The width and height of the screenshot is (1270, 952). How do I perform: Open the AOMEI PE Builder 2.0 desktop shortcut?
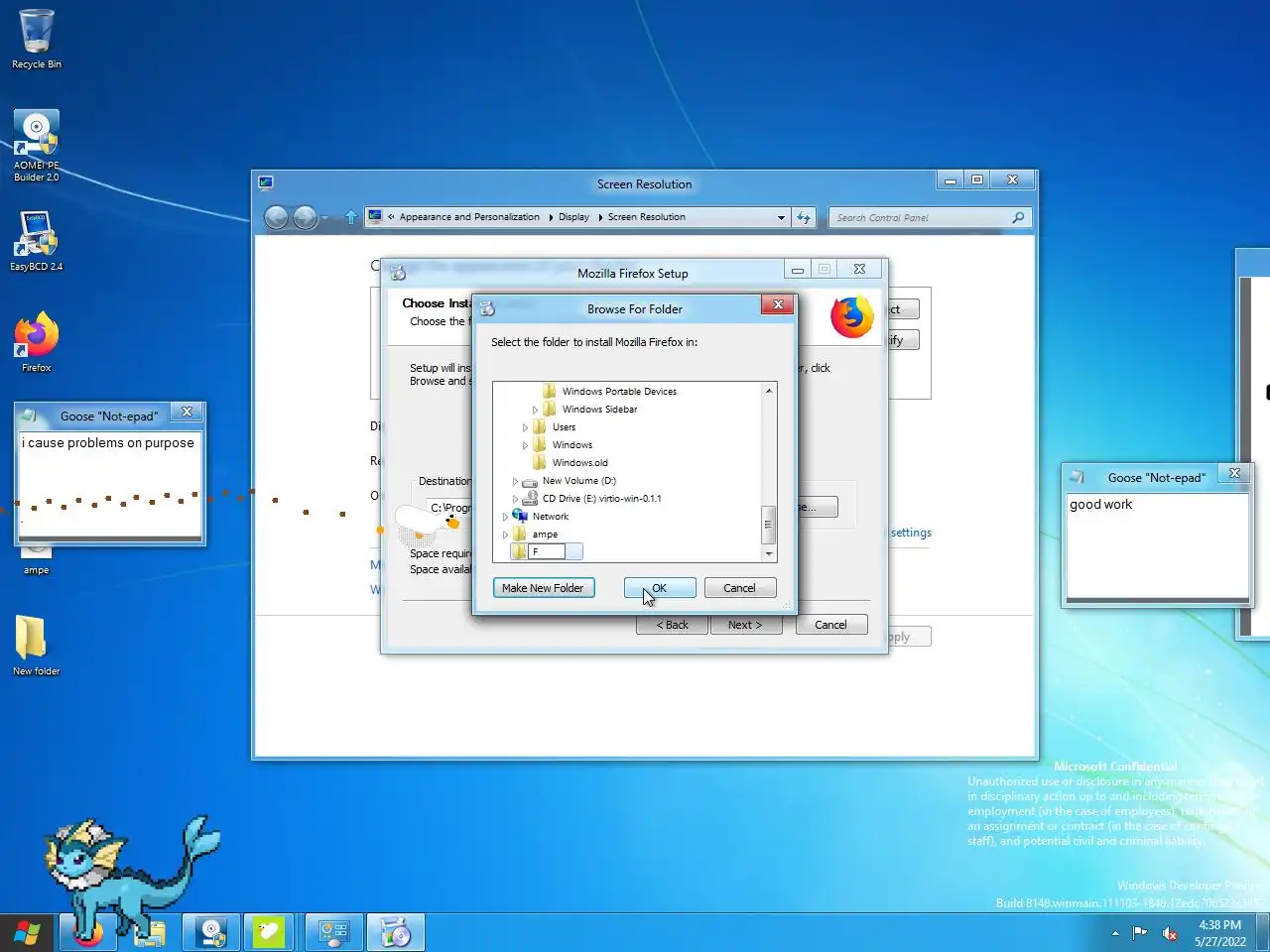coord(36,146)
